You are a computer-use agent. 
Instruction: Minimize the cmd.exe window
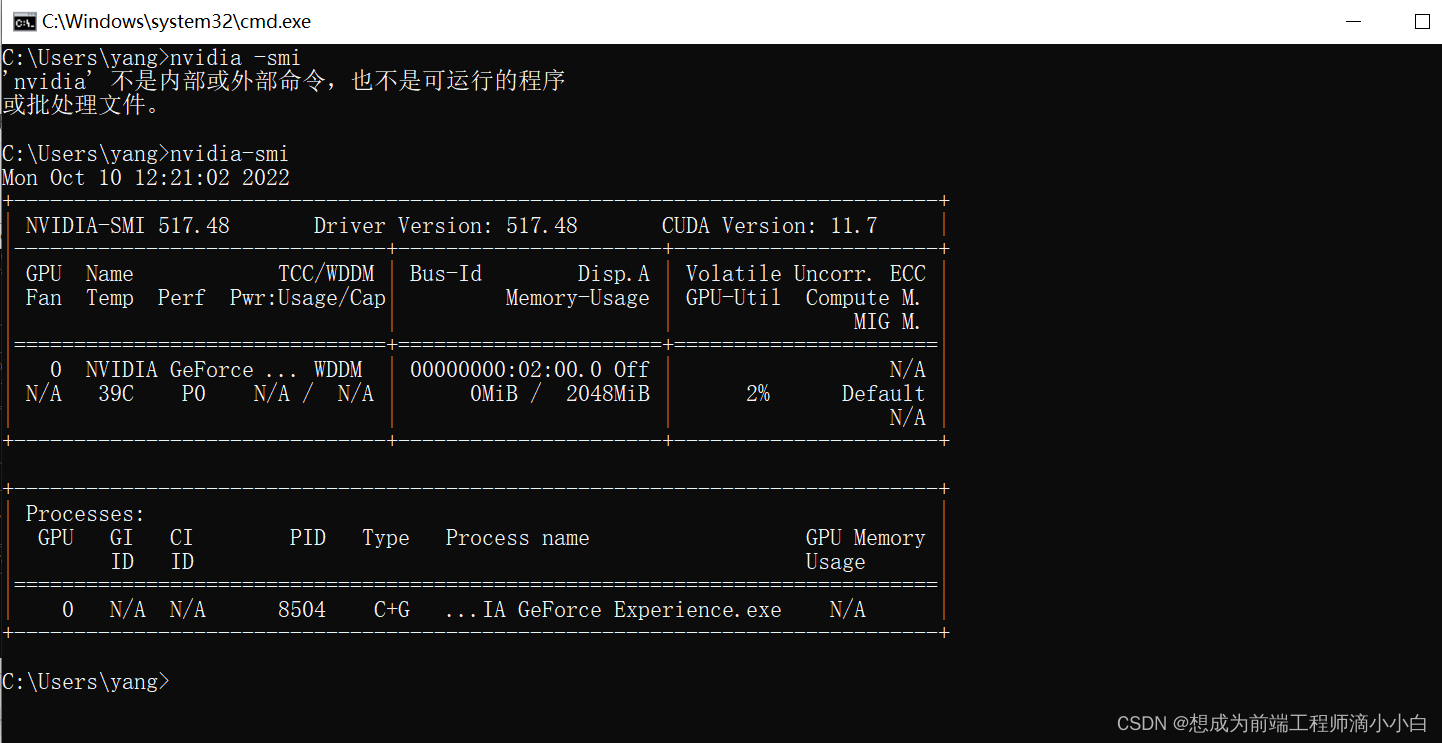[1352, 22]
